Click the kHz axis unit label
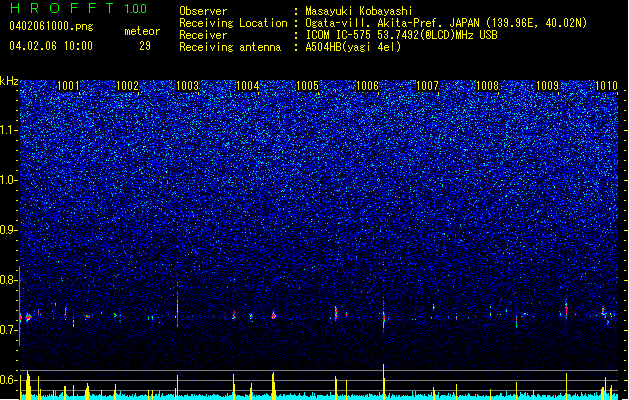The height and width of the screenshot is (400, 629). pyautogui.click(x=9, y=81)
